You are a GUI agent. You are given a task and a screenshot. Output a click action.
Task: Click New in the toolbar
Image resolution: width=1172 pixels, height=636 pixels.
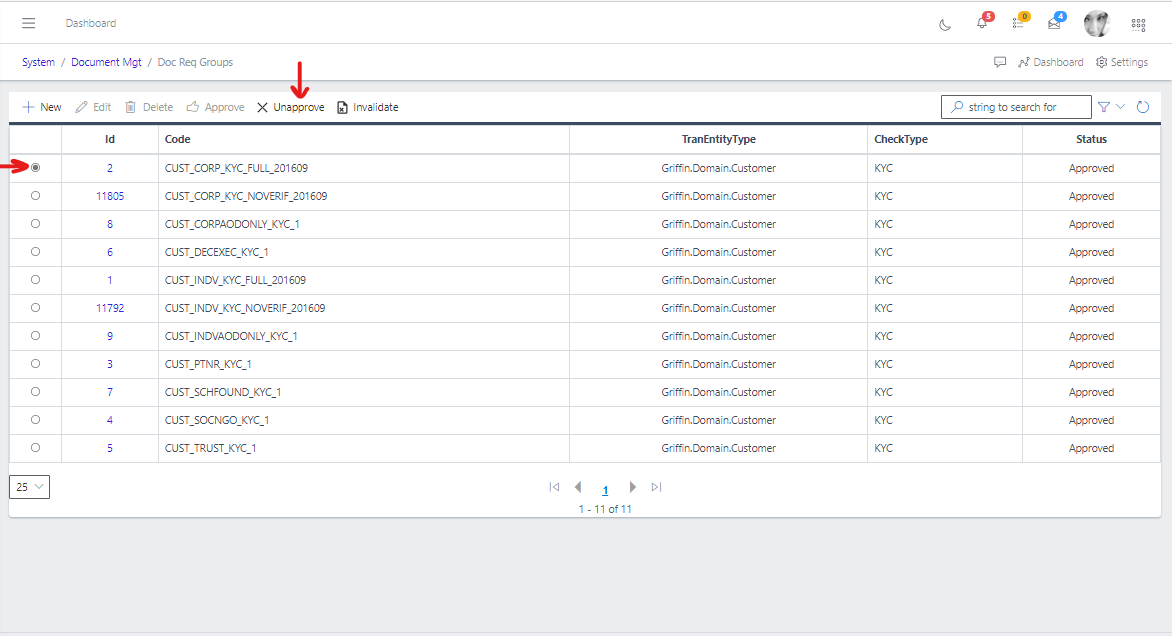point(42,107)
